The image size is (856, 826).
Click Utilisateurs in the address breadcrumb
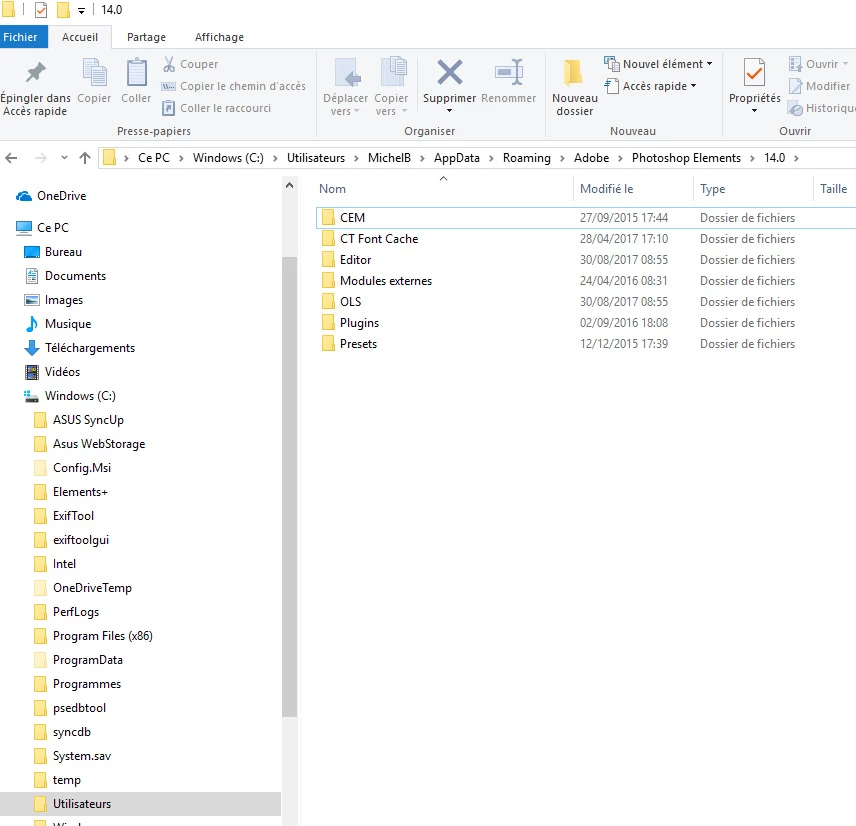click(316, 158)
